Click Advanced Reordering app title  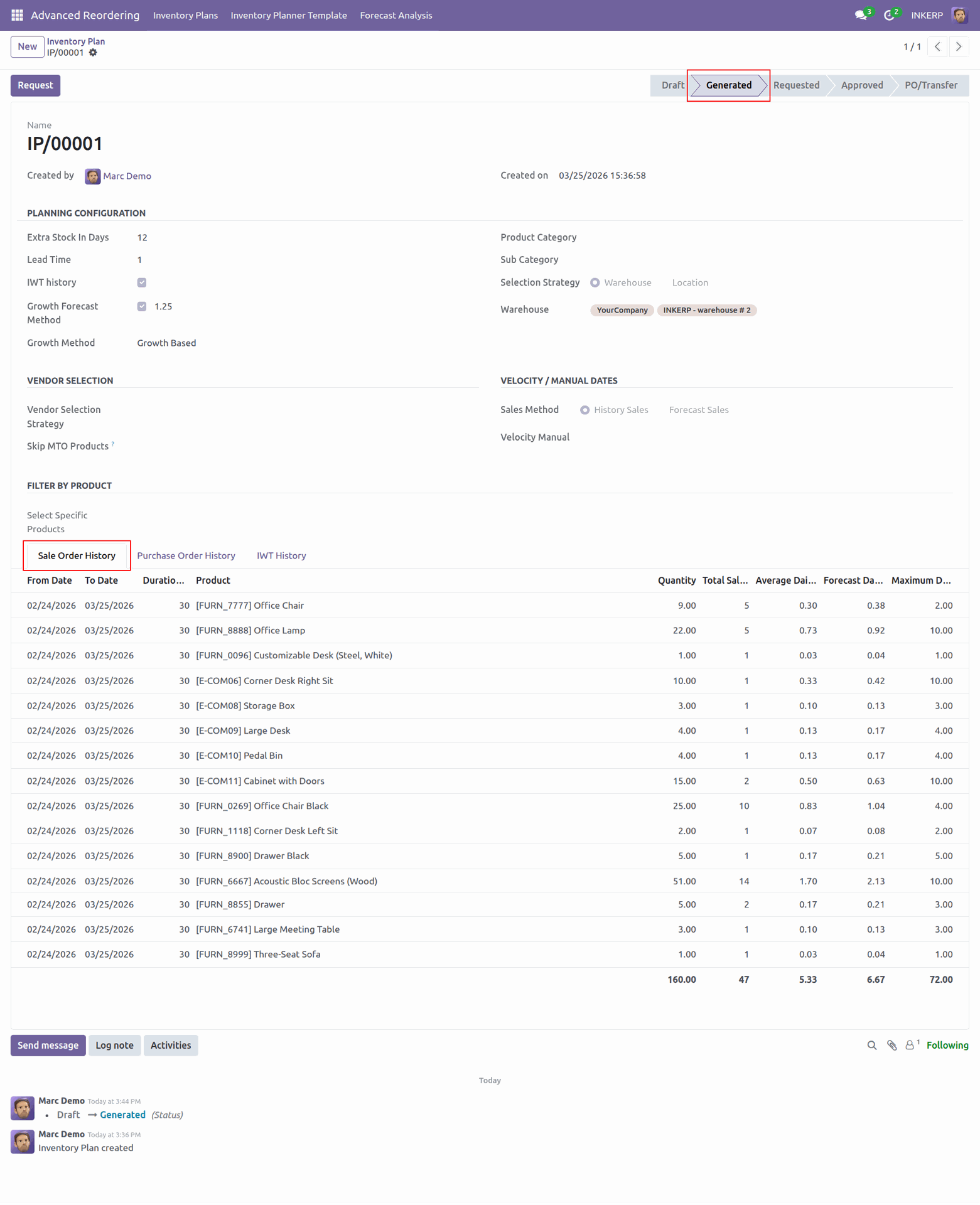tap(85, 15)
